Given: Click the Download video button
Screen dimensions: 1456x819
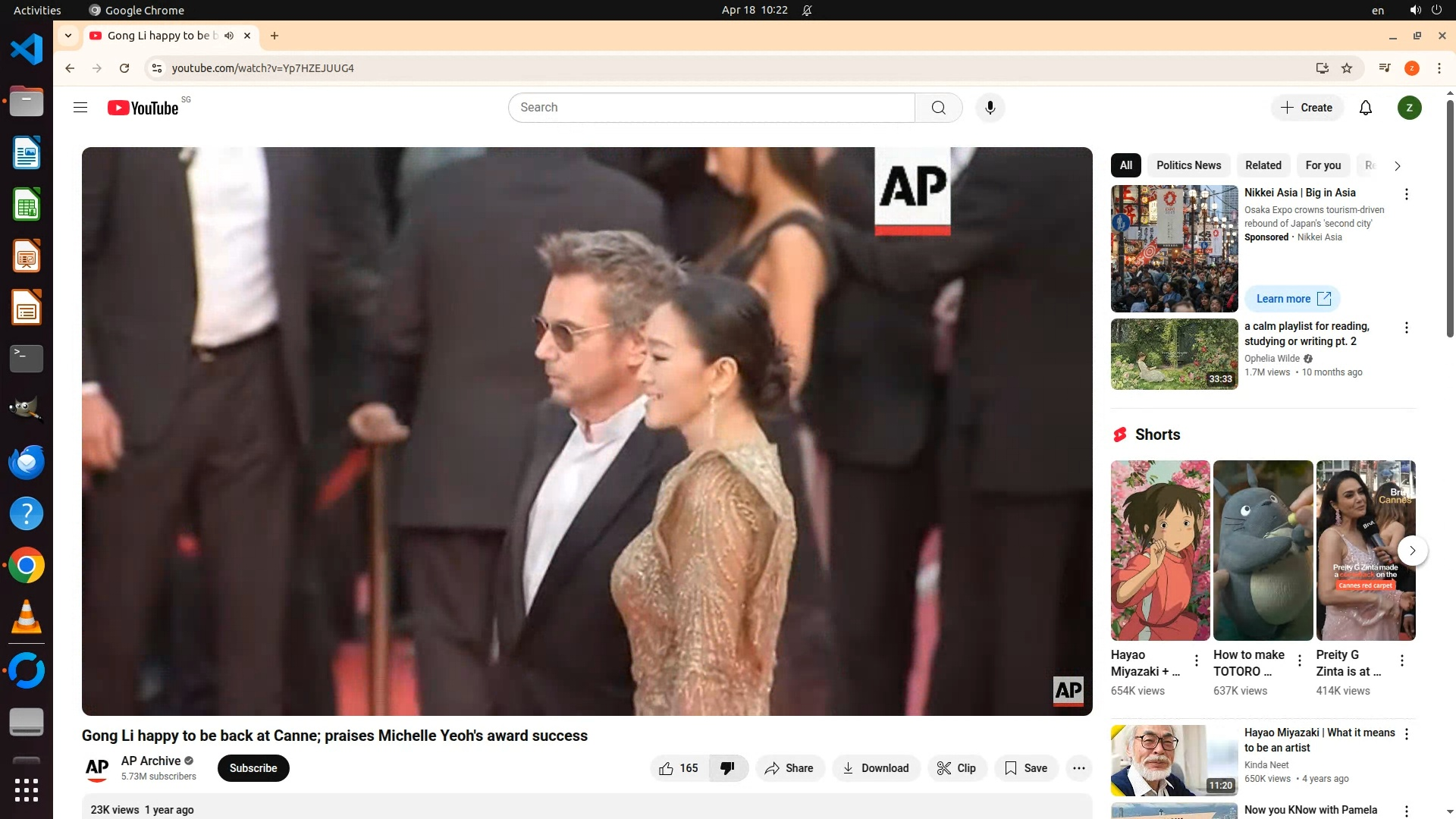Looking at the screenshot, I should tap(876, 768).
